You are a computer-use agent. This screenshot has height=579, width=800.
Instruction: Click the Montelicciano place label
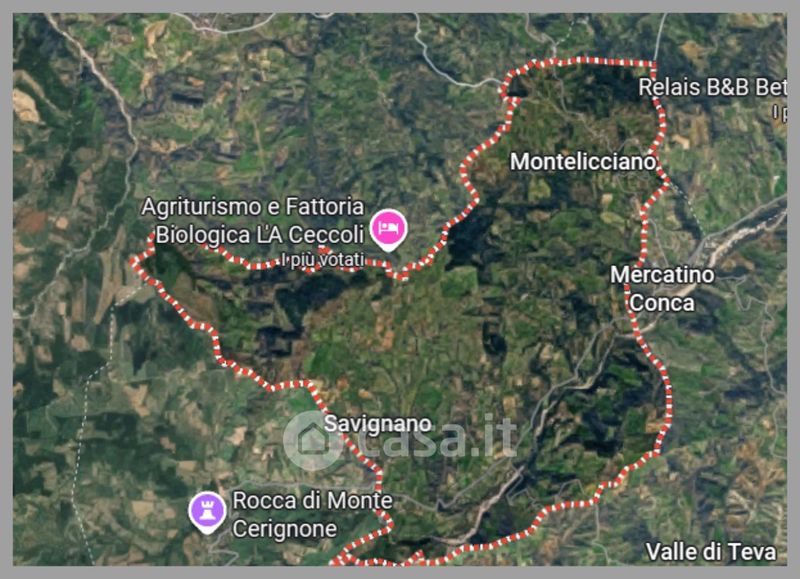click(x=583, y=162)
